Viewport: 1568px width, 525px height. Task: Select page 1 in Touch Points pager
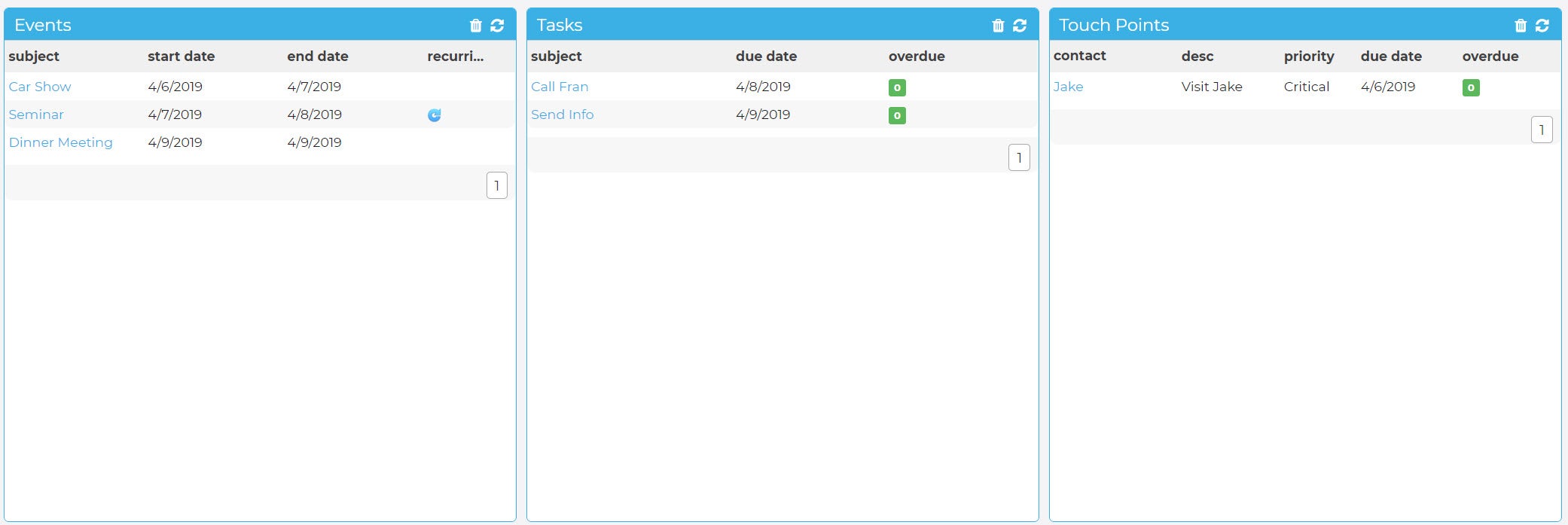pos(1542,130)
